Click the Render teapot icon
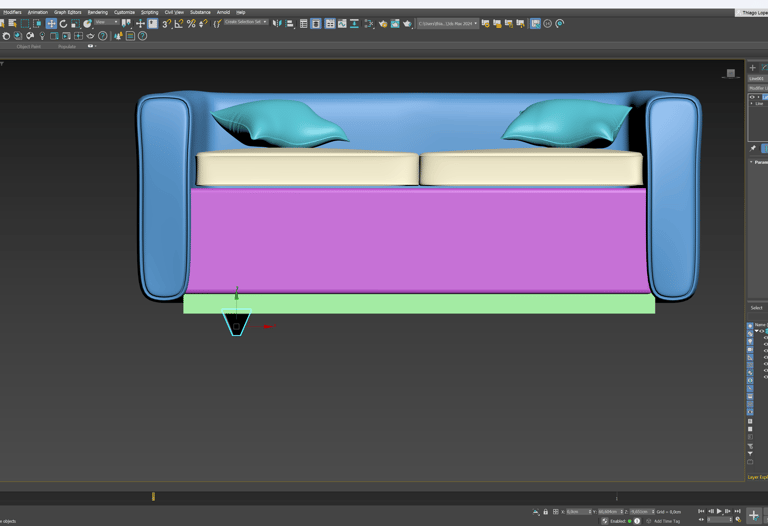The width and height of the screenshot is (768, 526). point(407,23)
